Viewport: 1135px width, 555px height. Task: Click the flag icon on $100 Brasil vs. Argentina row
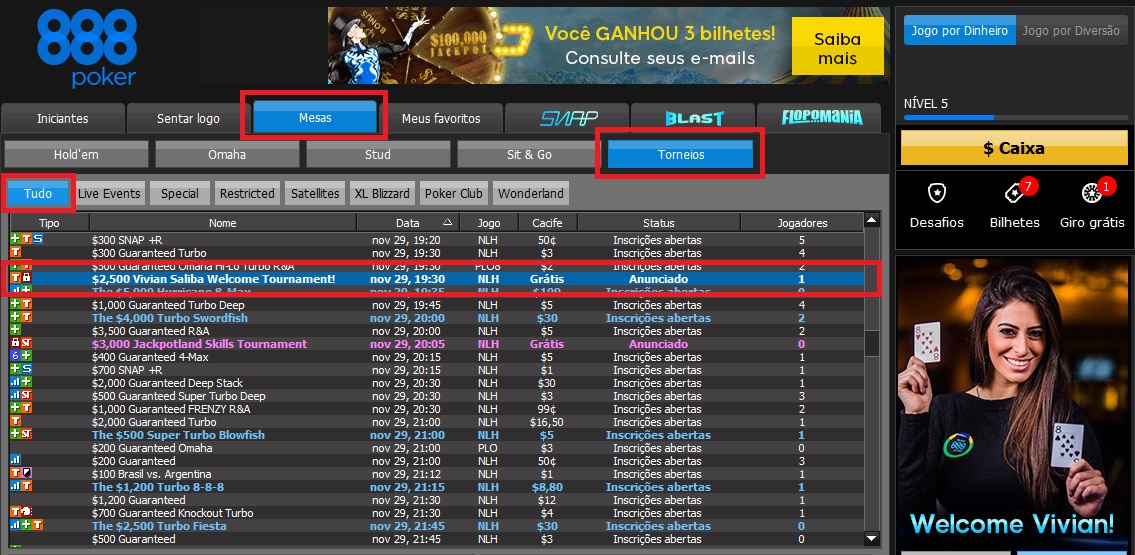pos(27,474)
